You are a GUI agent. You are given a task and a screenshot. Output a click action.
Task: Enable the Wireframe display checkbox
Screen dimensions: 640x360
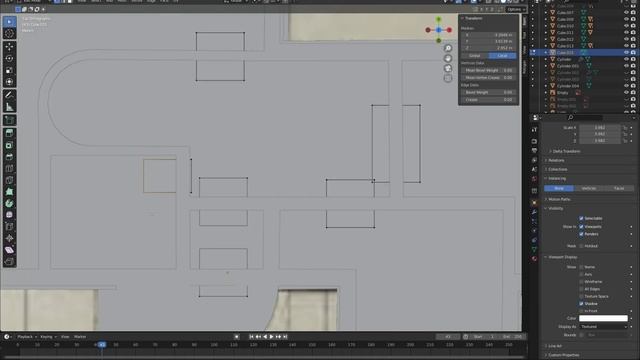point(581,282)
